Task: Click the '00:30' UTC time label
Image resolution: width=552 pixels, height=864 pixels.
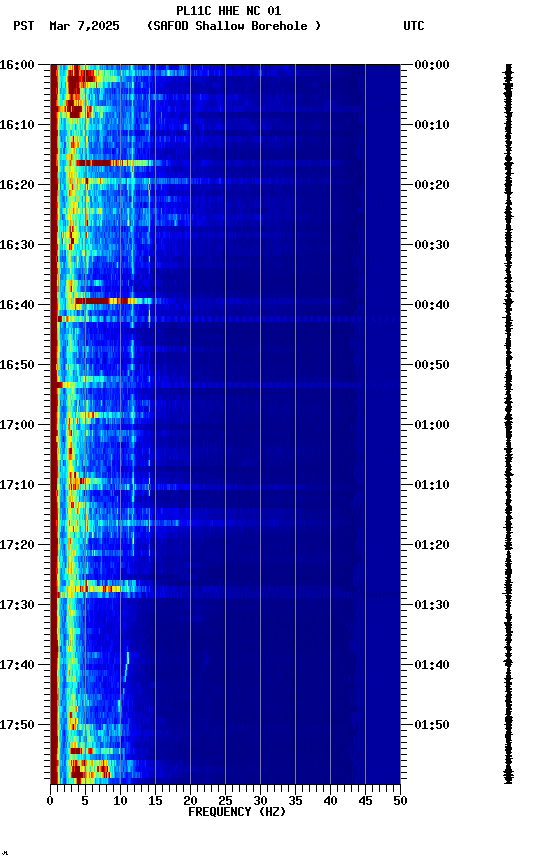Action: point(432,245)
